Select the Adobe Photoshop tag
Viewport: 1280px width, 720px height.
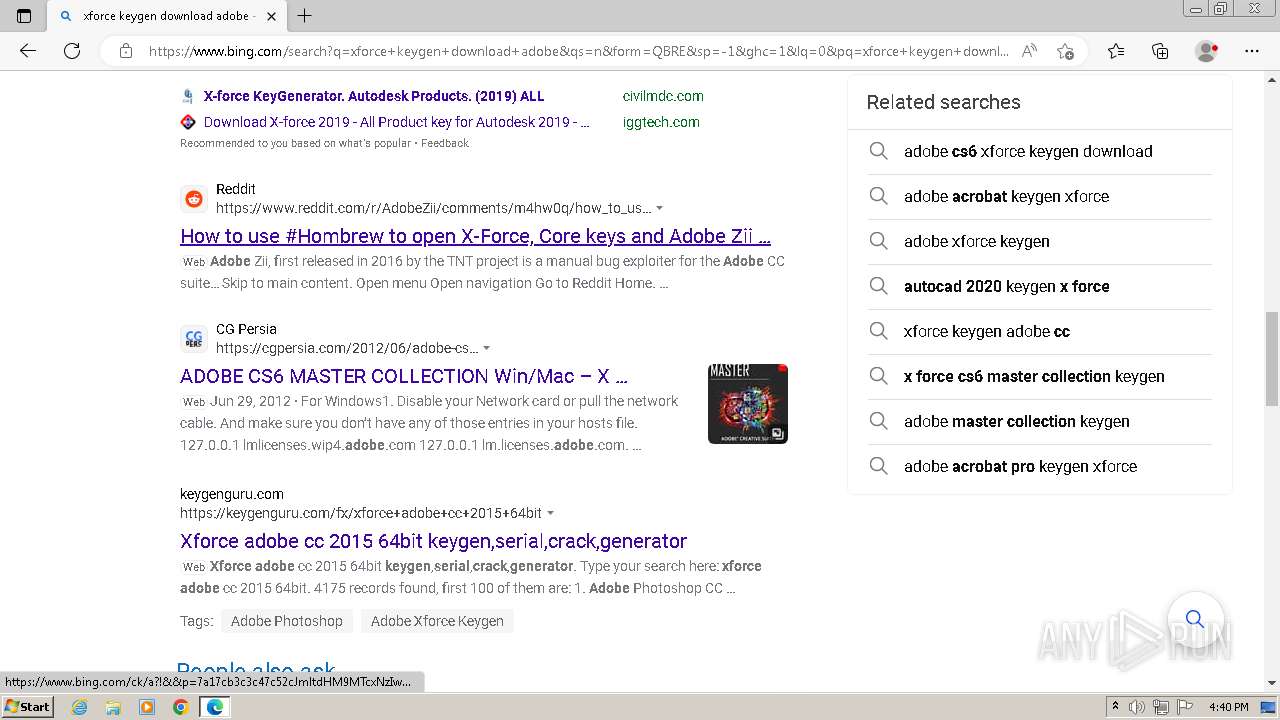(287, 621)
